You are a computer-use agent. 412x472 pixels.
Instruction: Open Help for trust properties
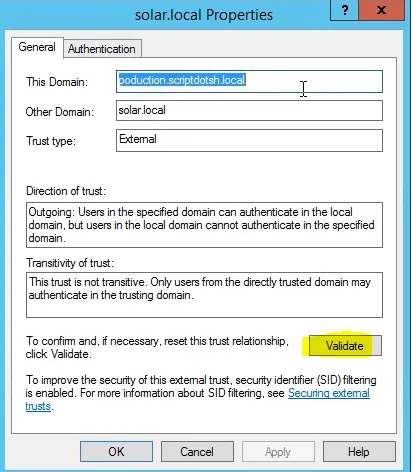[359, 452]
